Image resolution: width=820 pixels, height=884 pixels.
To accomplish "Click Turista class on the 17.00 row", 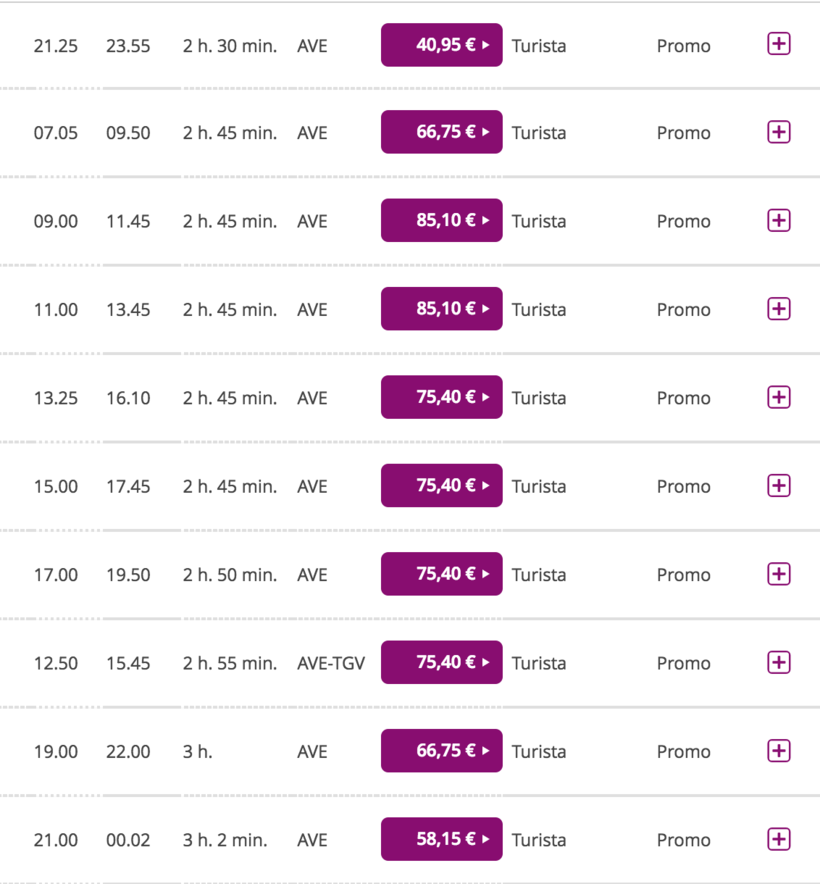I will [539, 574].
